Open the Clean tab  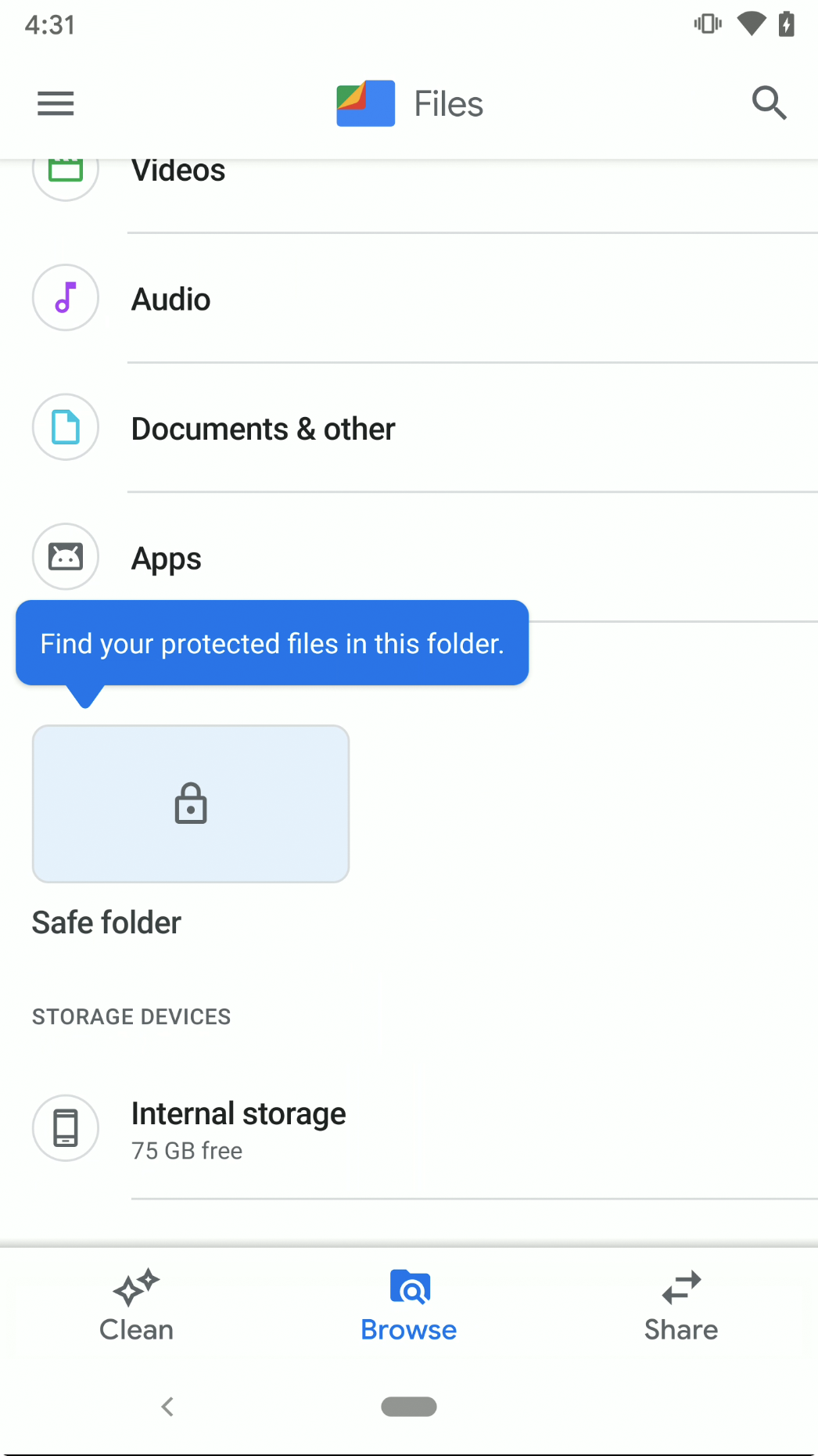click(x=135, y=1304)
